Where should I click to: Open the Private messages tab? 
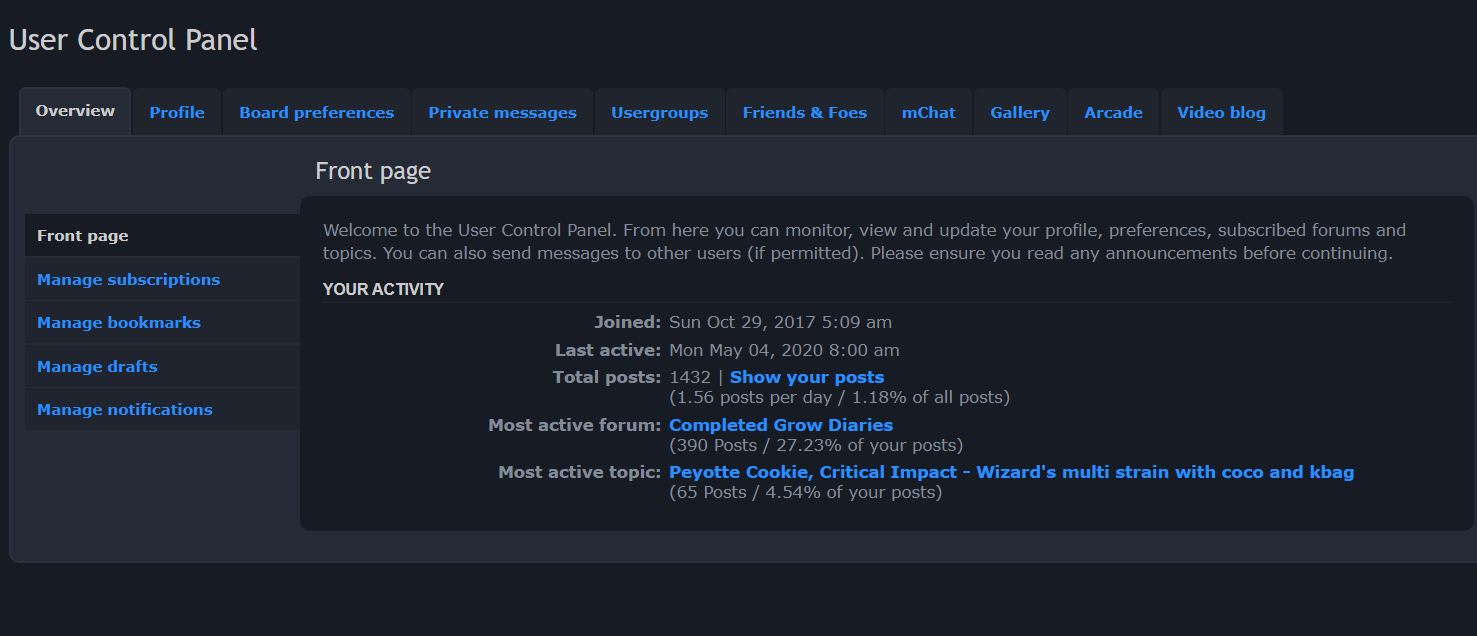tap(502, 113)
